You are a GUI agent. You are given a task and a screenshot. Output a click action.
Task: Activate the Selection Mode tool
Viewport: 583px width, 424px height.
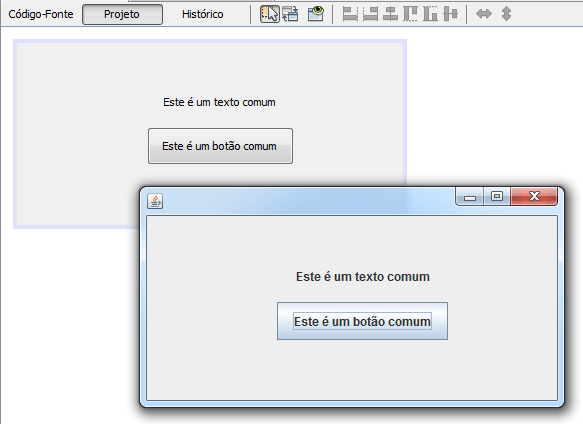pyautogui.click(x=270, y=14)
